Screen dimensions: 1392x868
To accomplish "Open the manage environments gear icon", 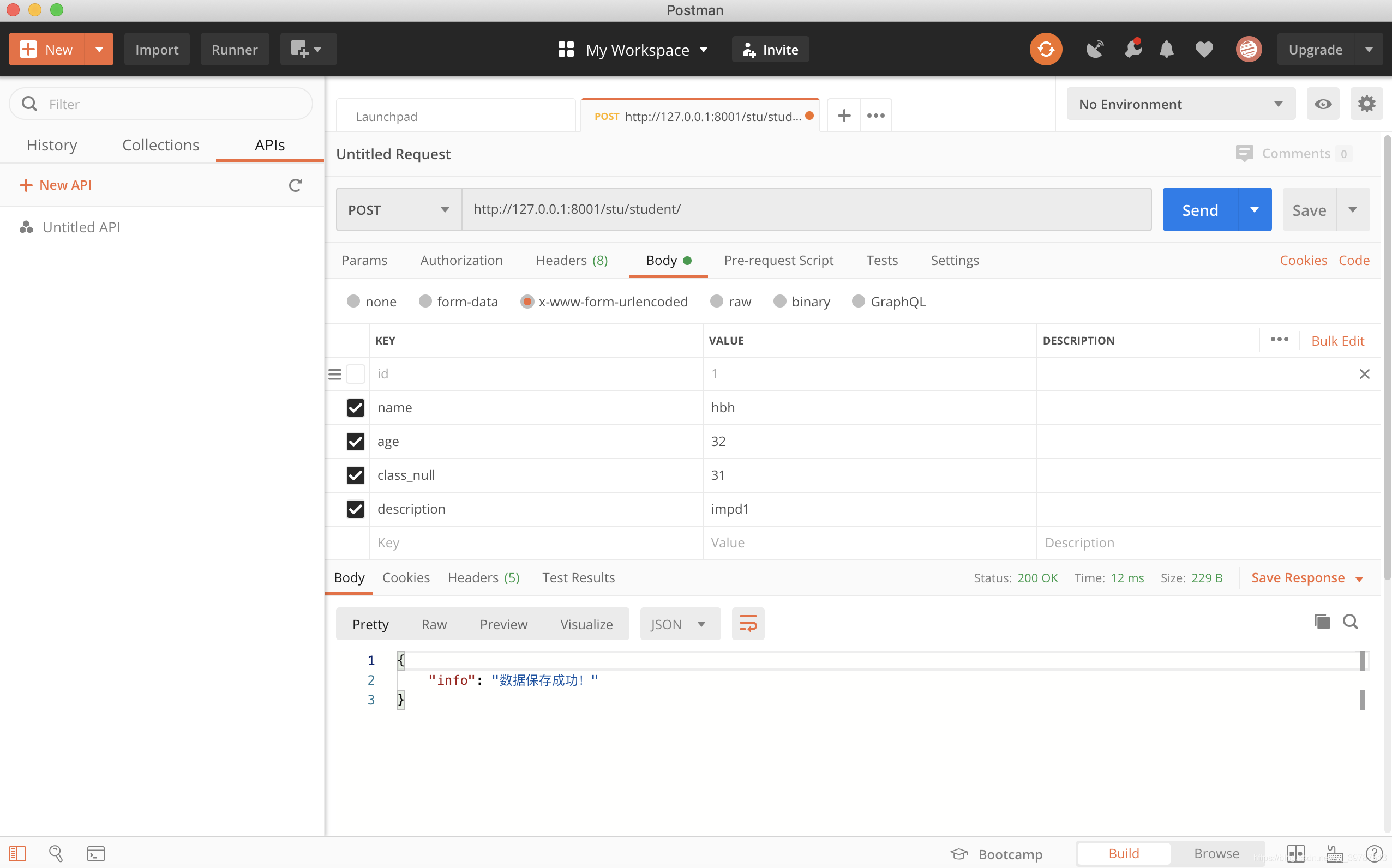I will (1366, 104).
